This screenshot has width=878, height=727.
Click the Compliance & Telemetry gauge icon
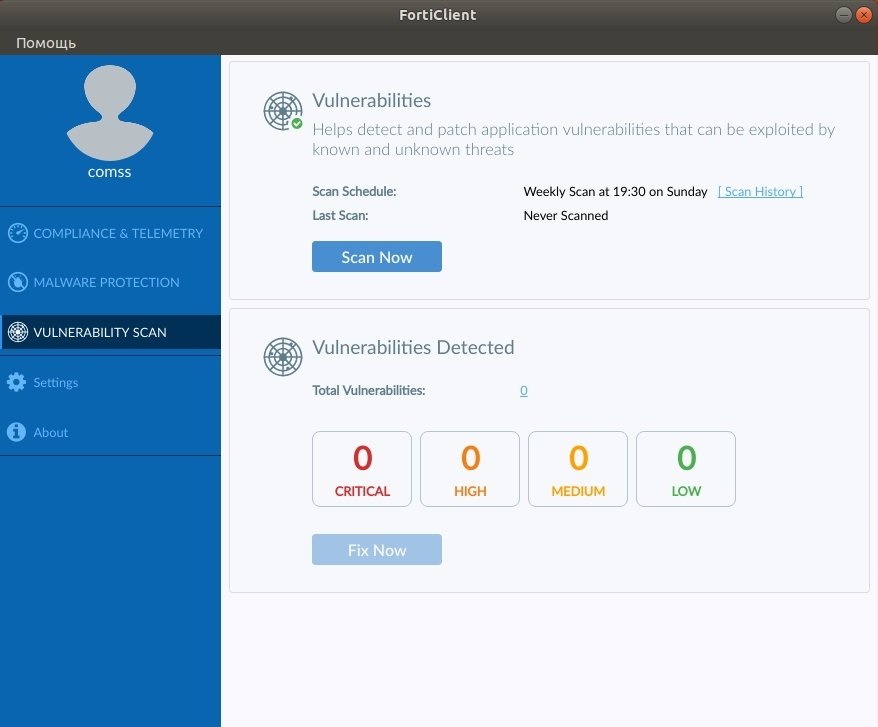(17, 233)
